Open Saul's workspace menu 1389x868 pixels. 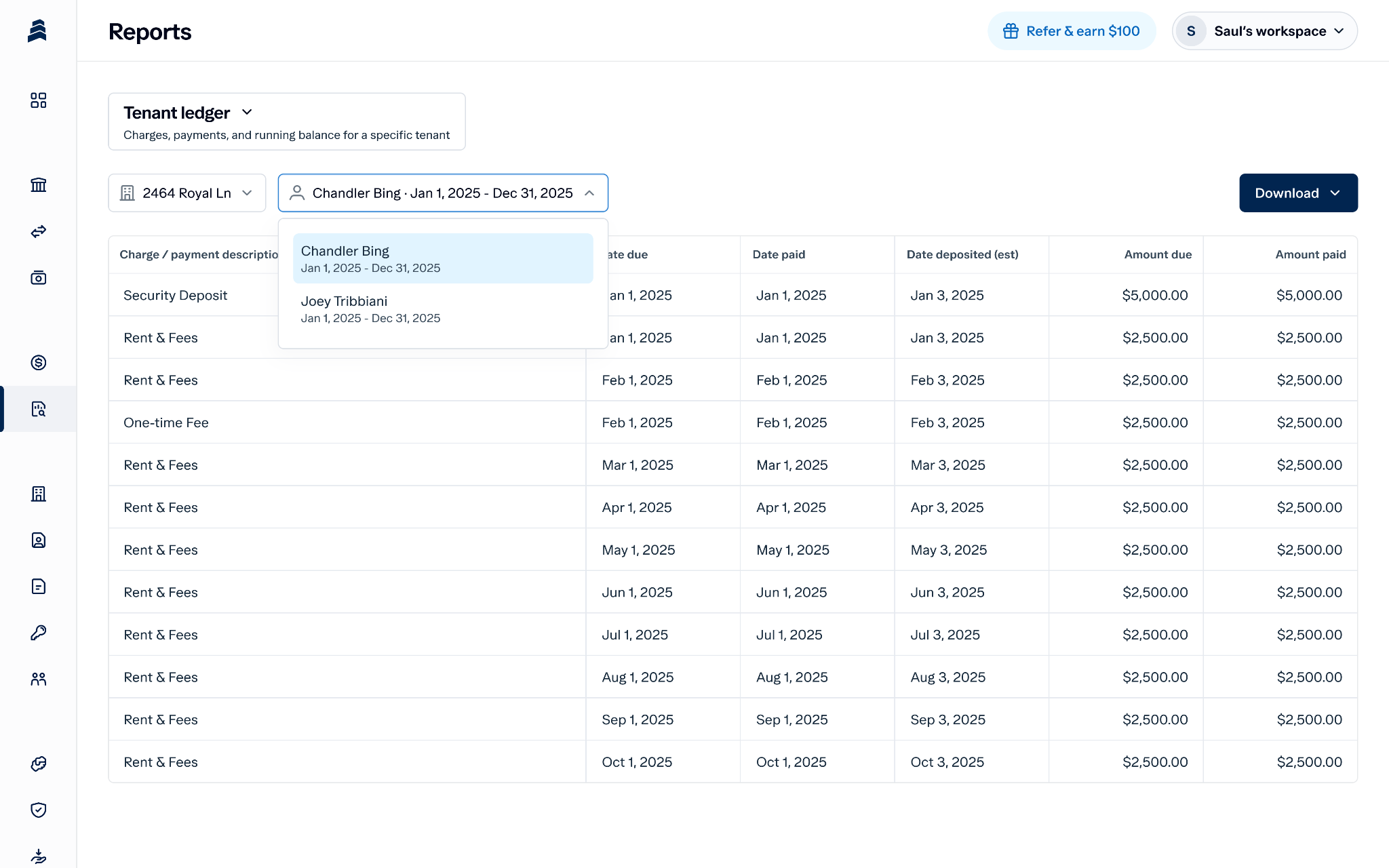[1265, 31]
